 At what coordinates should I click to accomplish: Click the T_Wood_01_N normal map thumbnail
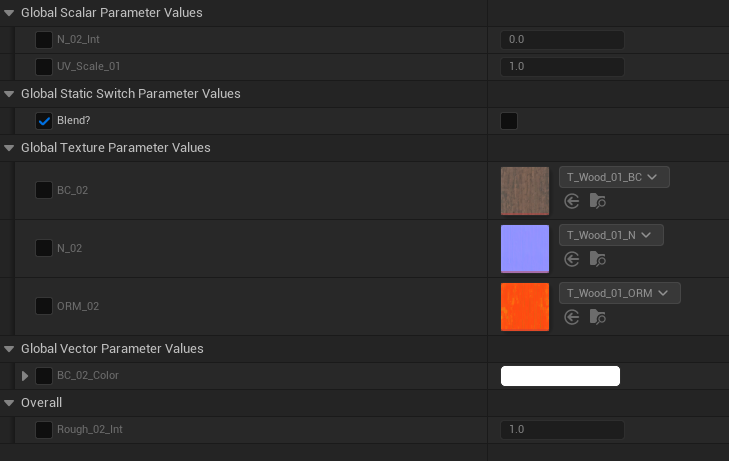[525, 249]
